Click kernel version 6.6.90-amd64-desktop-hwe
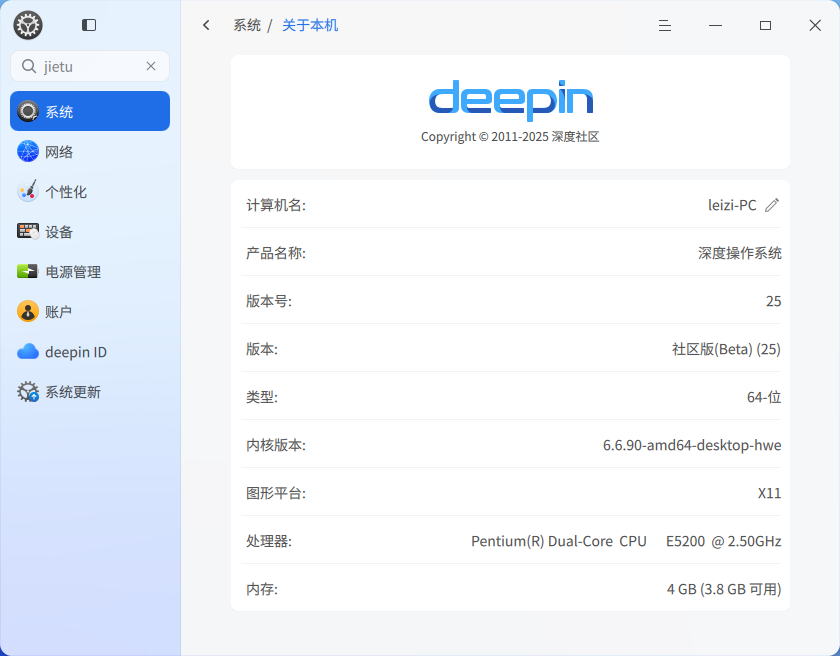Screen dimensions: 840x656 (692, 445)
